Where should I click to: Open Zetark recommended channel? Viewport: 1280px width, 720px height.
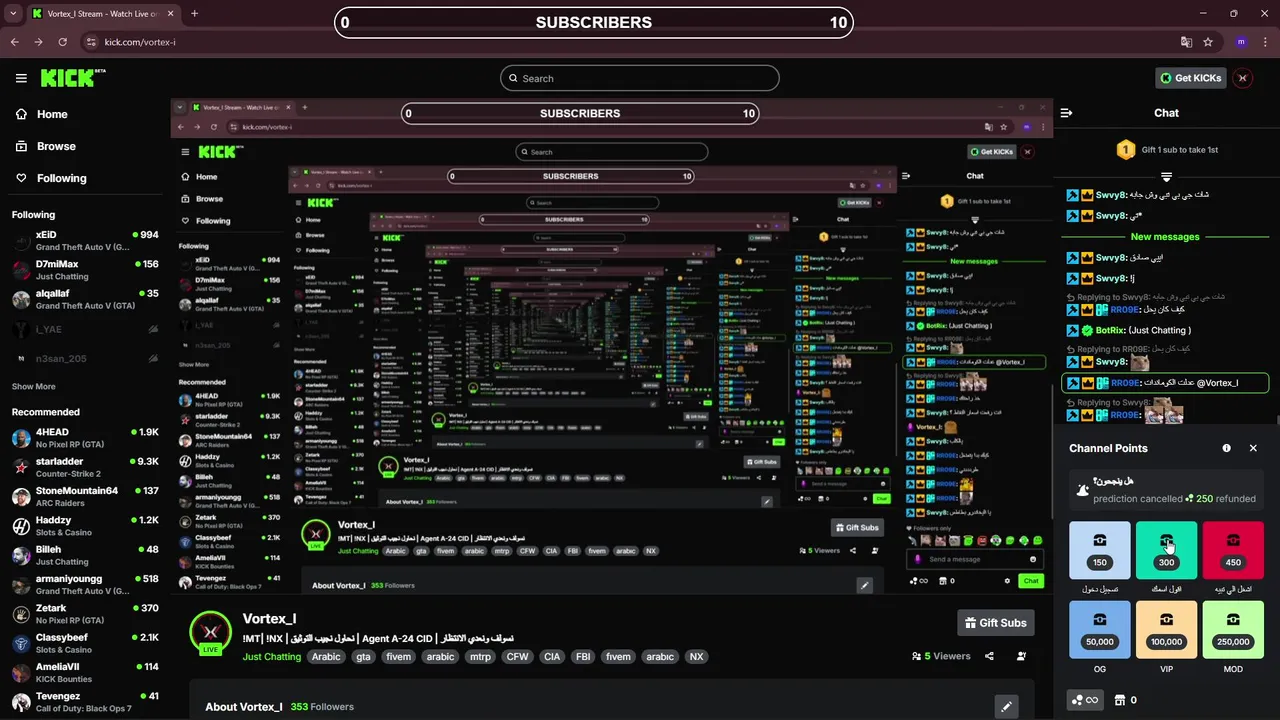[x=85, y=614]
